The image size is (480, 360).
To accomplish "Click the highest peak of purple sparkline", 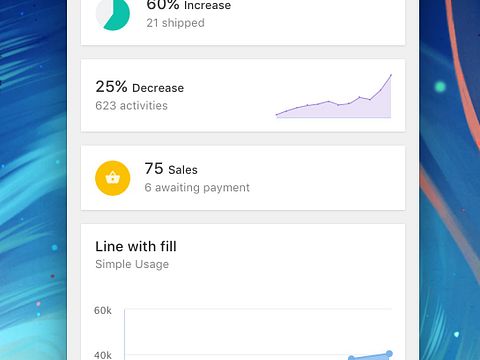I will click(x=391, y=75).
